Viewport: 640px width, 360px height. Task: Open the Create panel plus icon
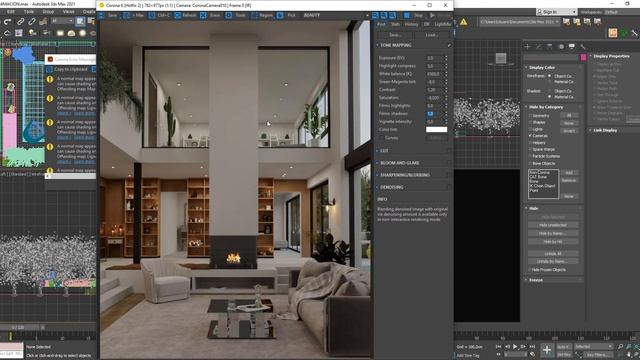[x=527, y=47]
